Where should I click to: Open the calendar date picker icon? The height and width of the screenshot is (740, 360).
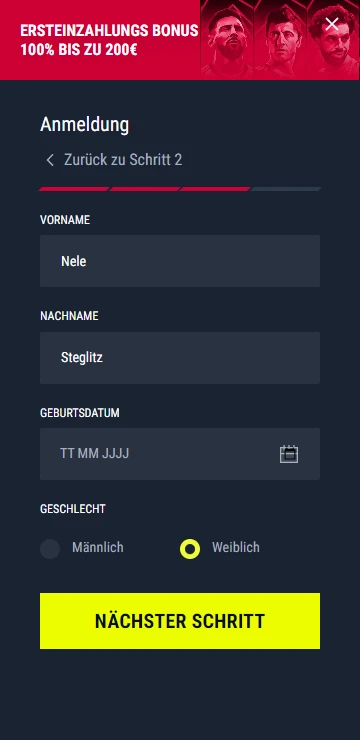coord(289,454)
